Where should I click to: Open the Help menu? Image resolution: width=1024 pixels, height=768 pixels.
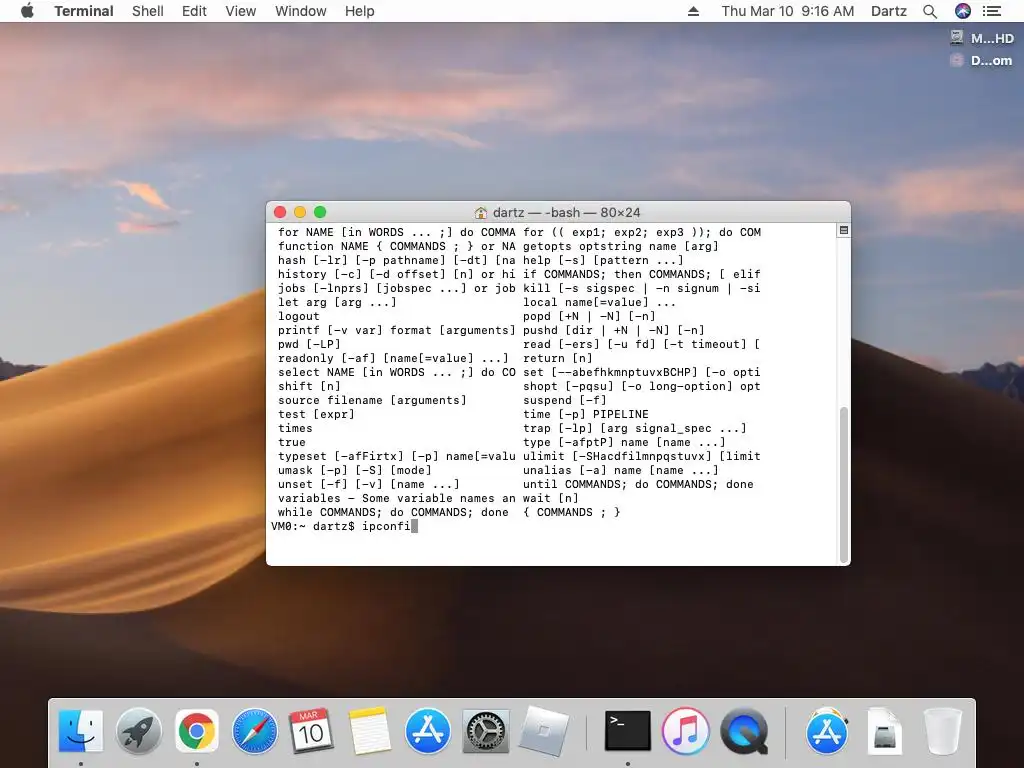[x=359, y=11]
